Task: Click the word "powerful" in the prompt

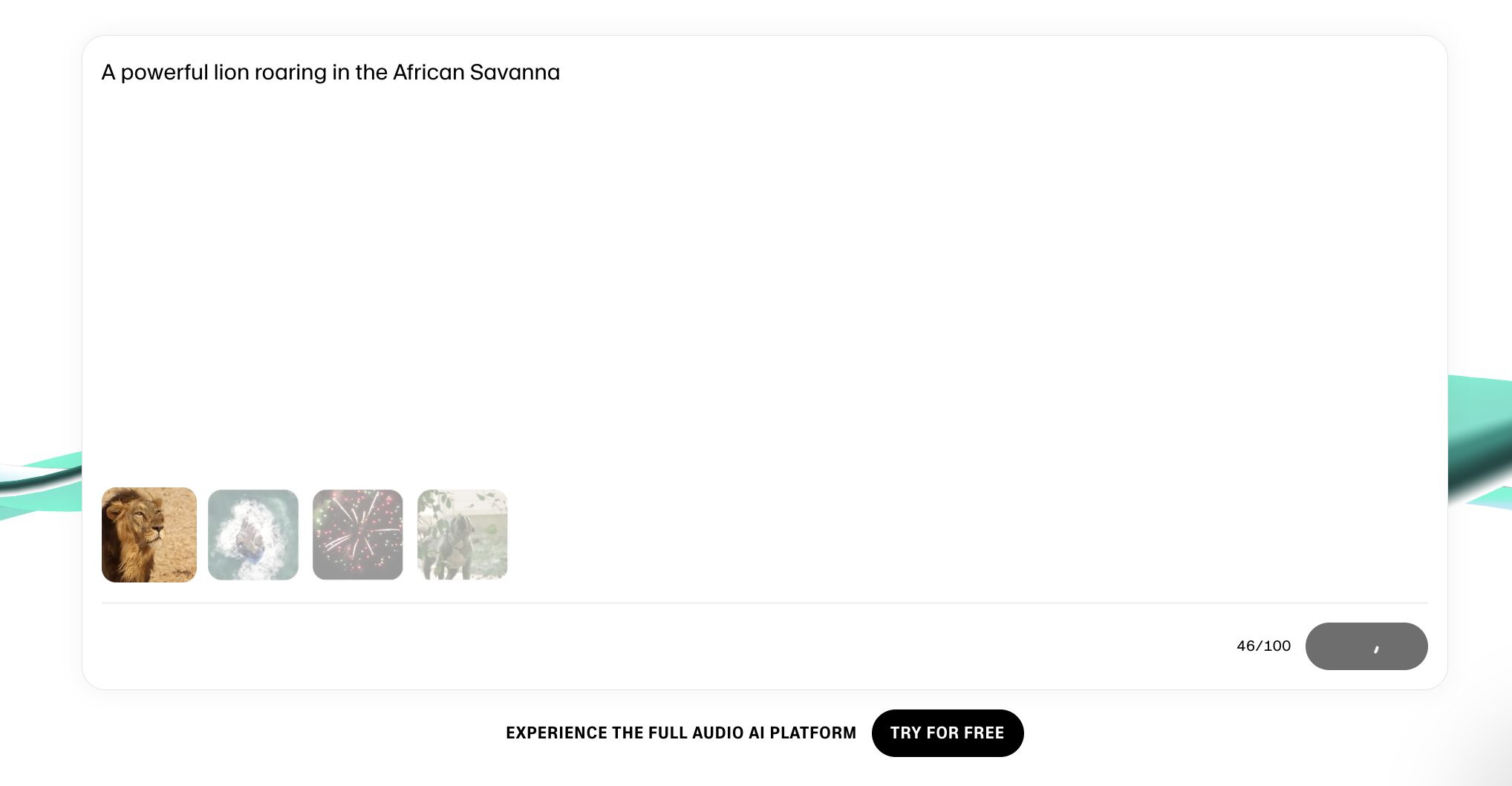Action: click(164, 73)
